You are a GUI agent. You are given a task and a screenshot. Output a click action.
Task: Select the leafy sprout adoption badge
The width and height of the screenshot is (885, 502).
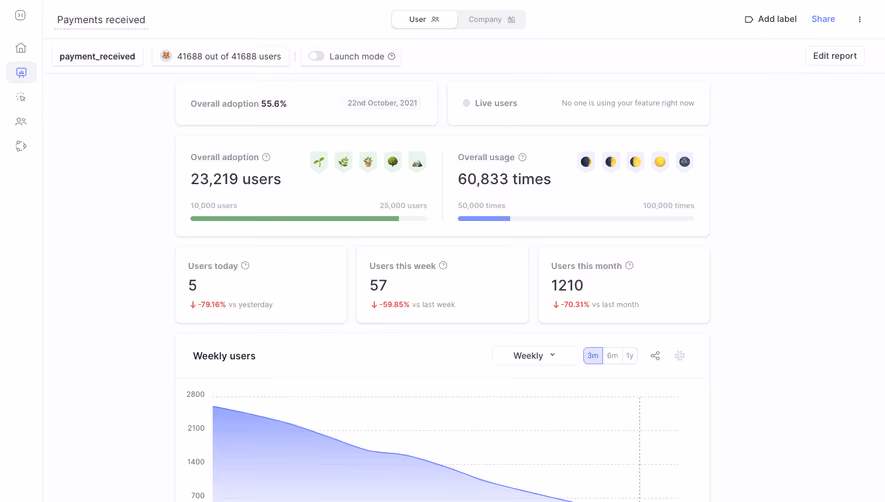pyautogui.click(x=343, y=162)
